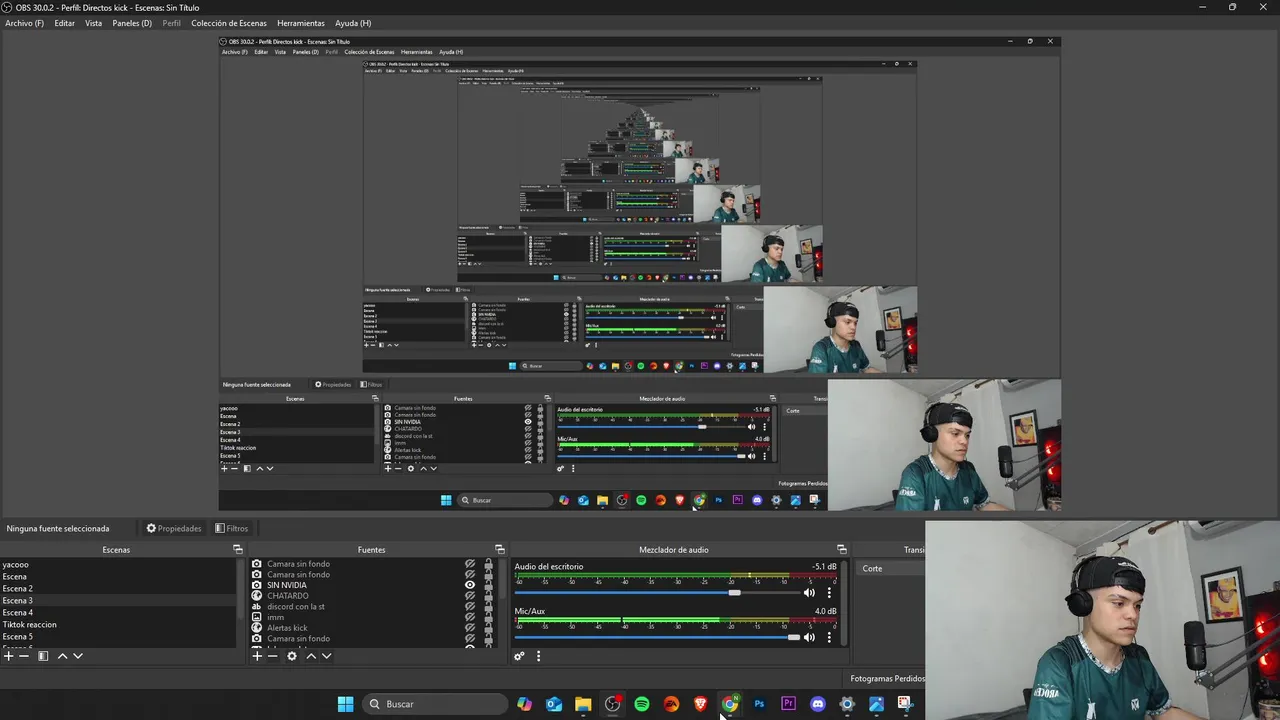Remove the selected scene with the minus icon
Image resolution: width=1280 pixels, height=720 pixels.
tap(24, 656)
